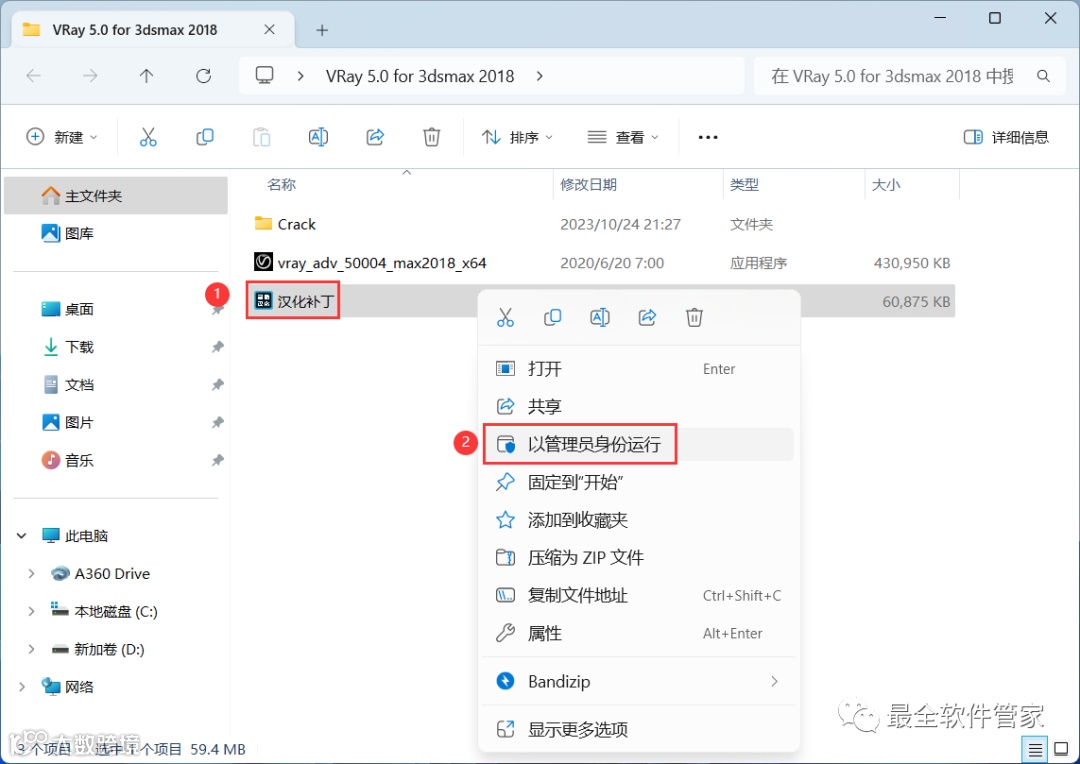Click the Rename icon in the main toolbar
Image resolution: width=1080 pixels, height=764 pixels.
pos(318,137)
